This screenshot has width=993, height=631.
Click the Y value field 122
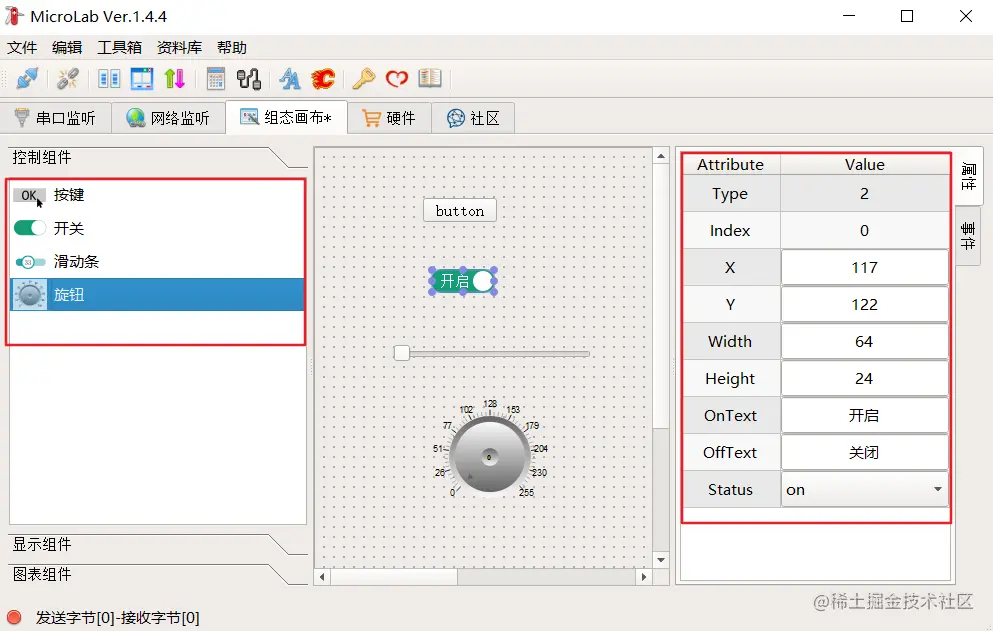tap(864, 305)
